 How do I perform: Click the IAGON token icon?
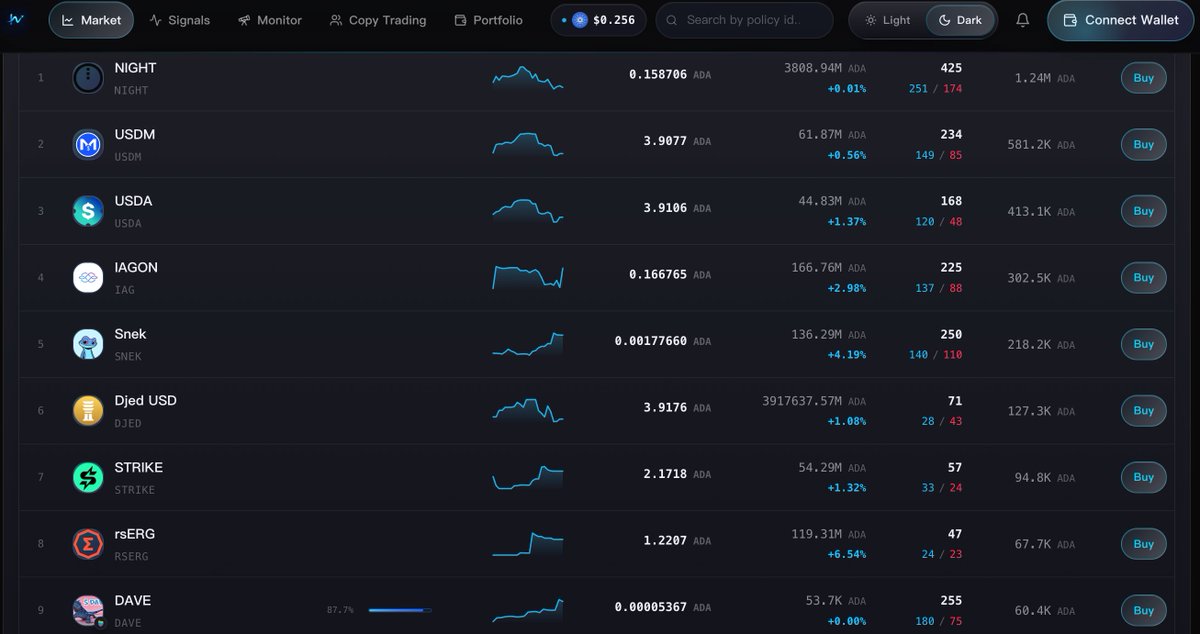click(88, 277)
